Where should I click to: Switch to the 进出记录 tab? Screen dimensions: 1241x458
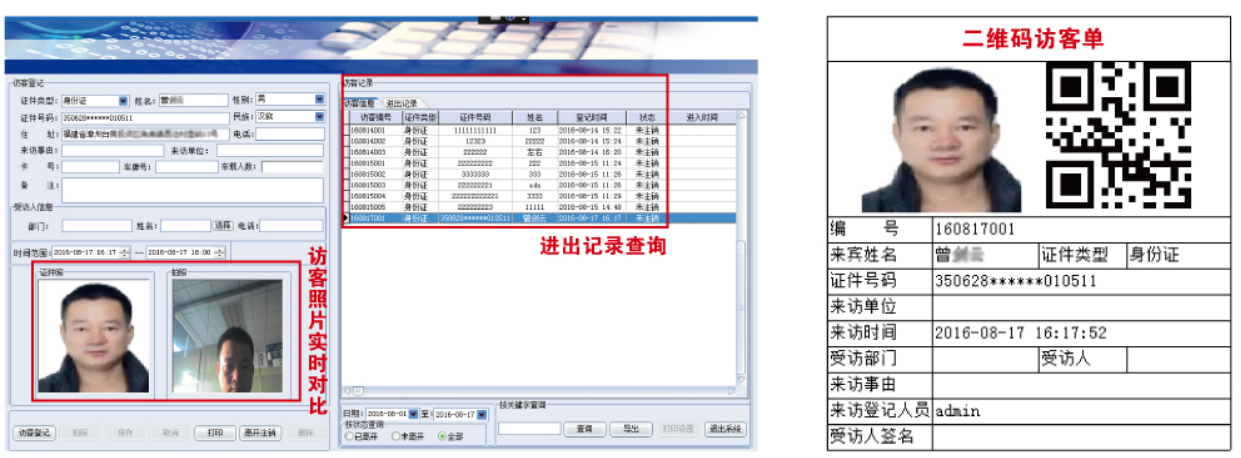pyautogui.click(x=402, y=103)
